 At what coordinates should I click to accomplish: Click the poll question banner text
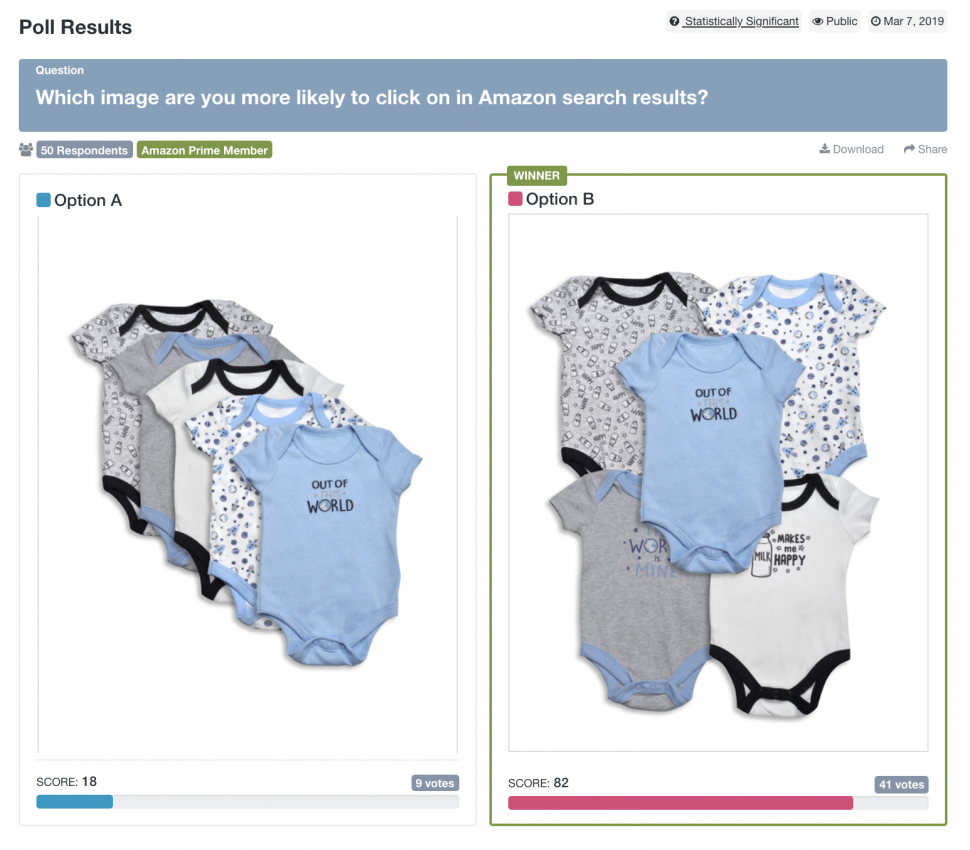click(x=372, y=98)
